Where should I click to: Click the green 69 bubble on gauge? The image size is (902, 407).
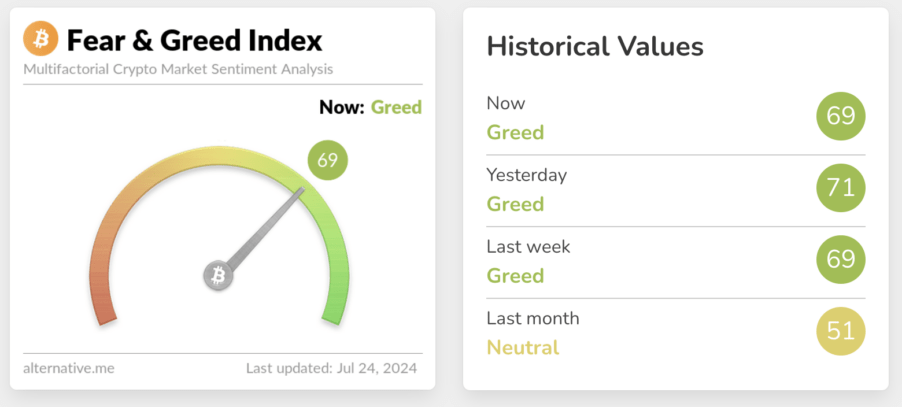[327, 160]
